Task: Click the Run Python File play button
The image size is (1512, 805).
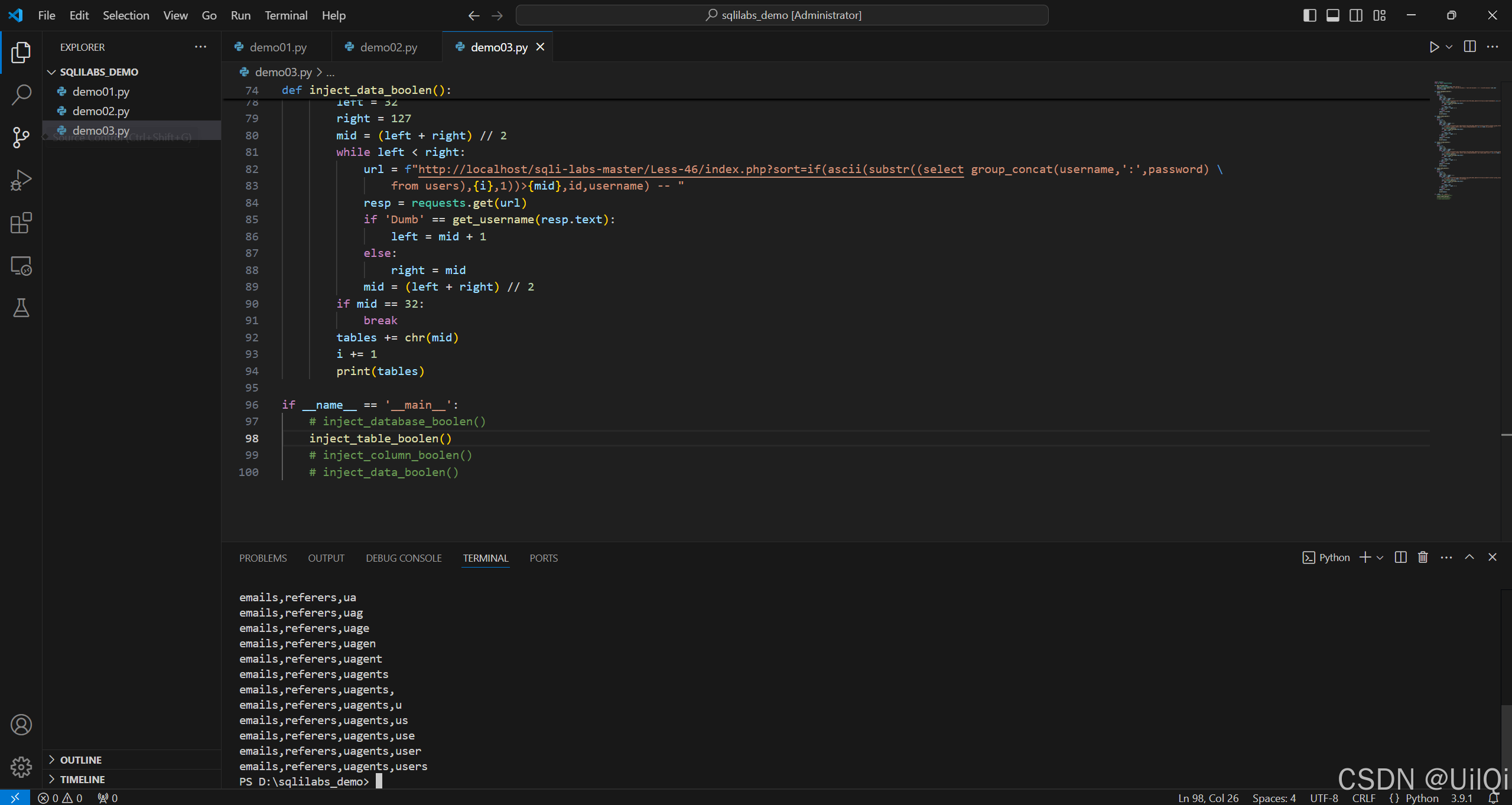Action: coord(1433,47)
